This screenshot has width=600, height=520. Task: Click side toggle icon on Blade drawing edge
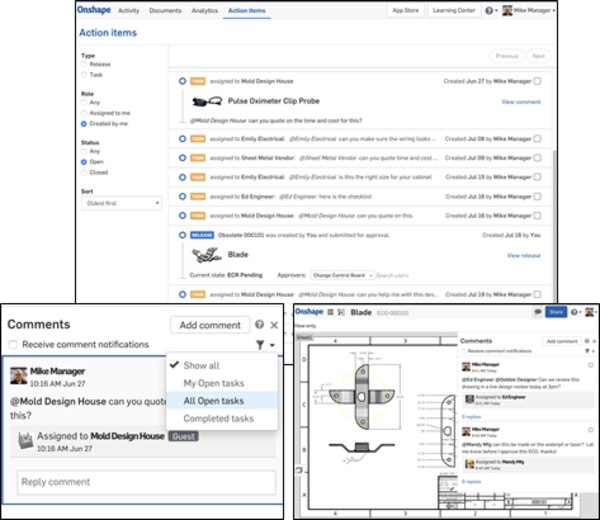click(299, 470)
